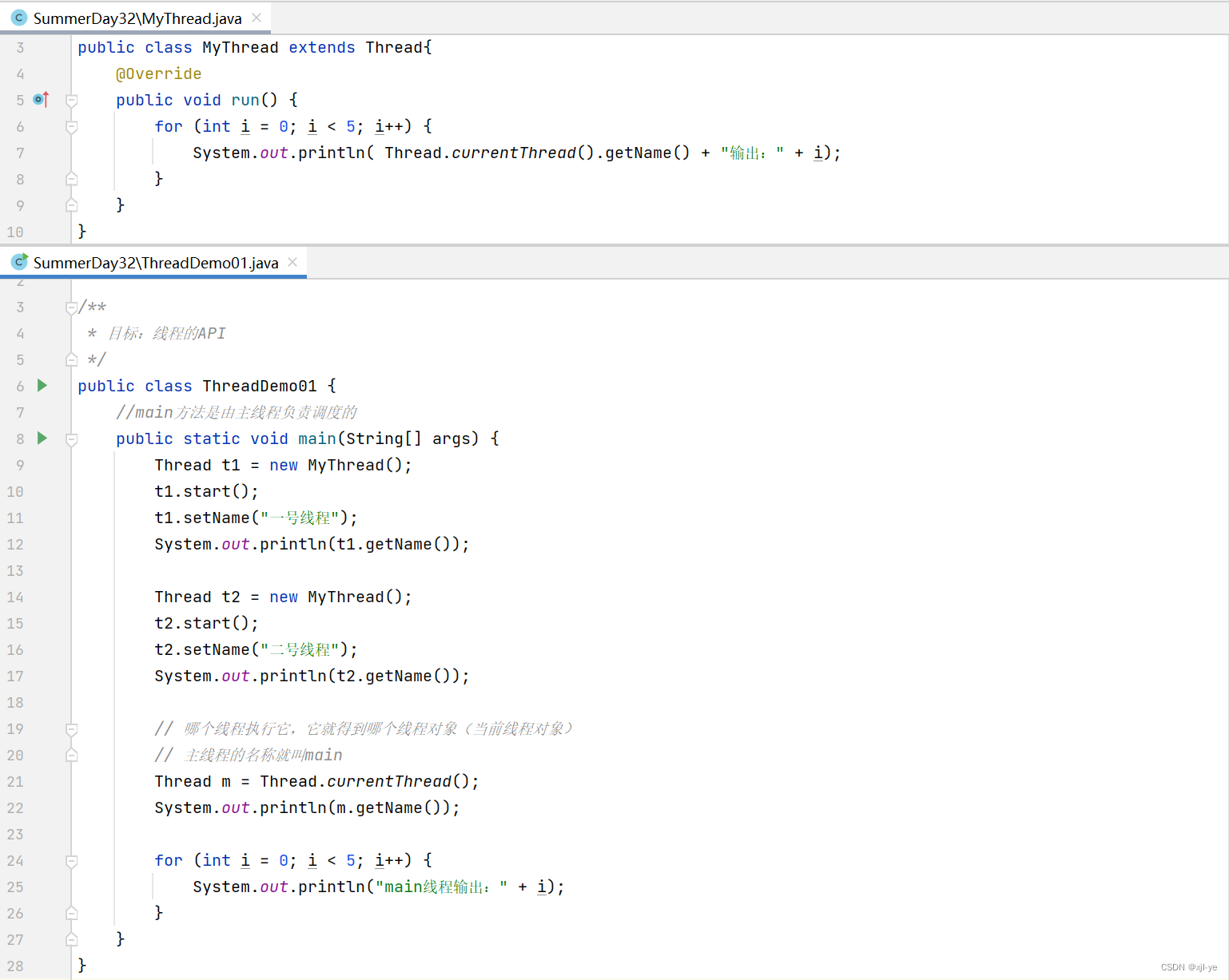Screen dimensions: 1229x980
Task: Switch to the MyThread.java tab
Action: point(137,18)
